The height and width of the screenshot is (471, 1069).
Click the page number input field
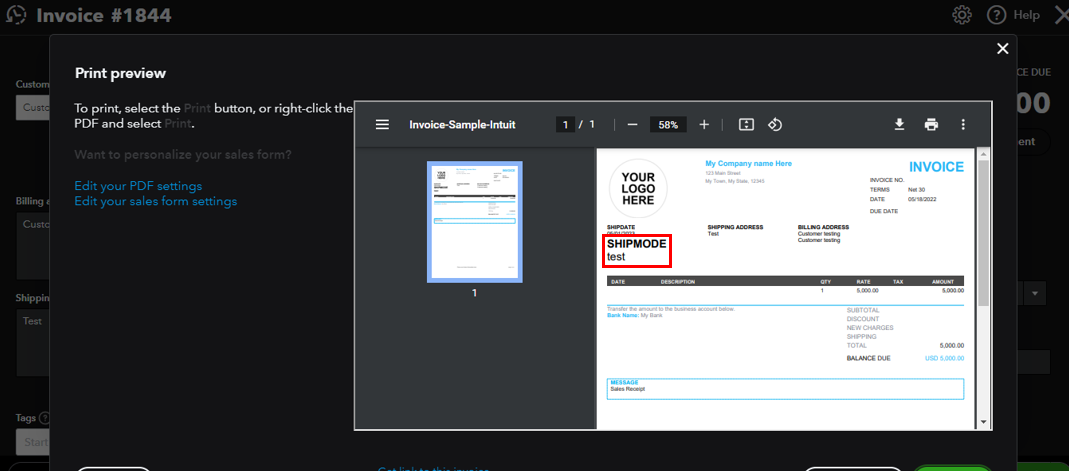coord(566,125)
